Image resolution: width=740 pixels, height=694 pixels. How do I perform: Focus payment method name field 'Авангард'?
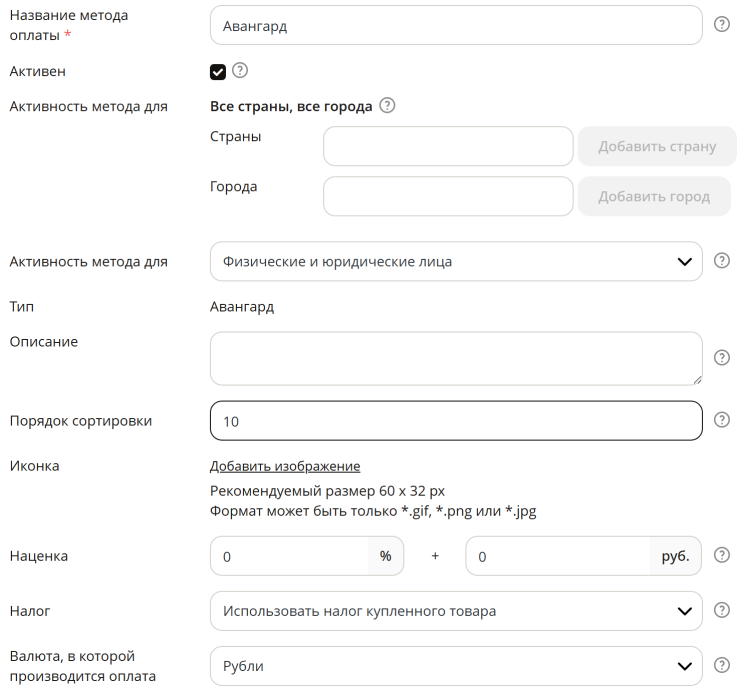coord(456,25)
